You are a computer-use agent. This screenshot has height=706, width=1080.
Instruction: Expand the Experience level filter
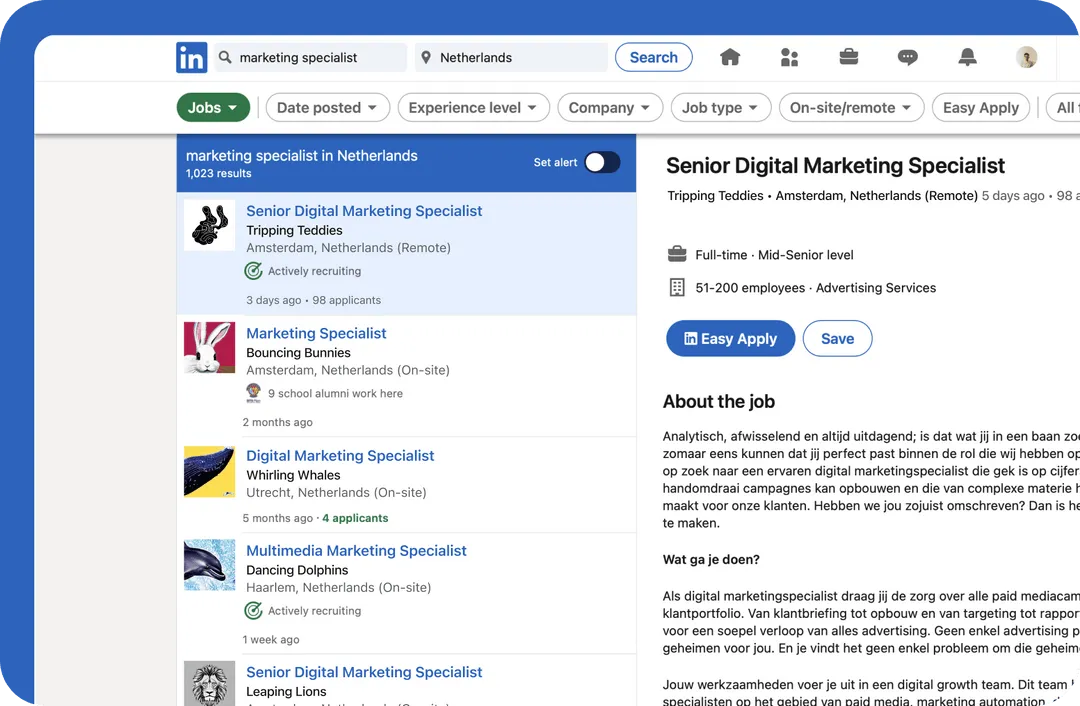[x=473, y=107]
